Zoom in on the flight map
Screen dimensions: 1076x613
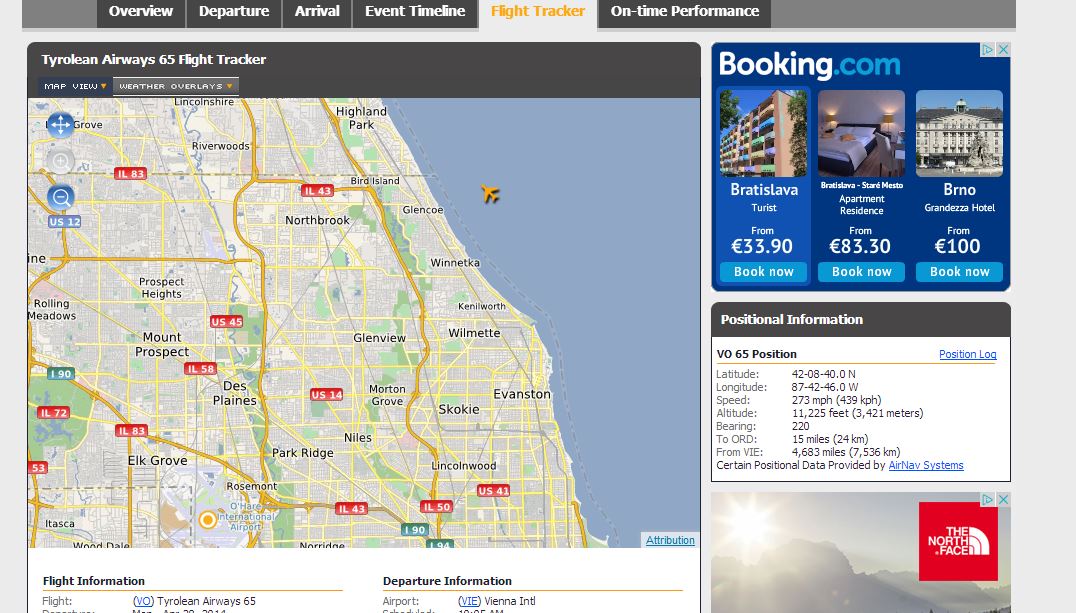pos(60,162)
